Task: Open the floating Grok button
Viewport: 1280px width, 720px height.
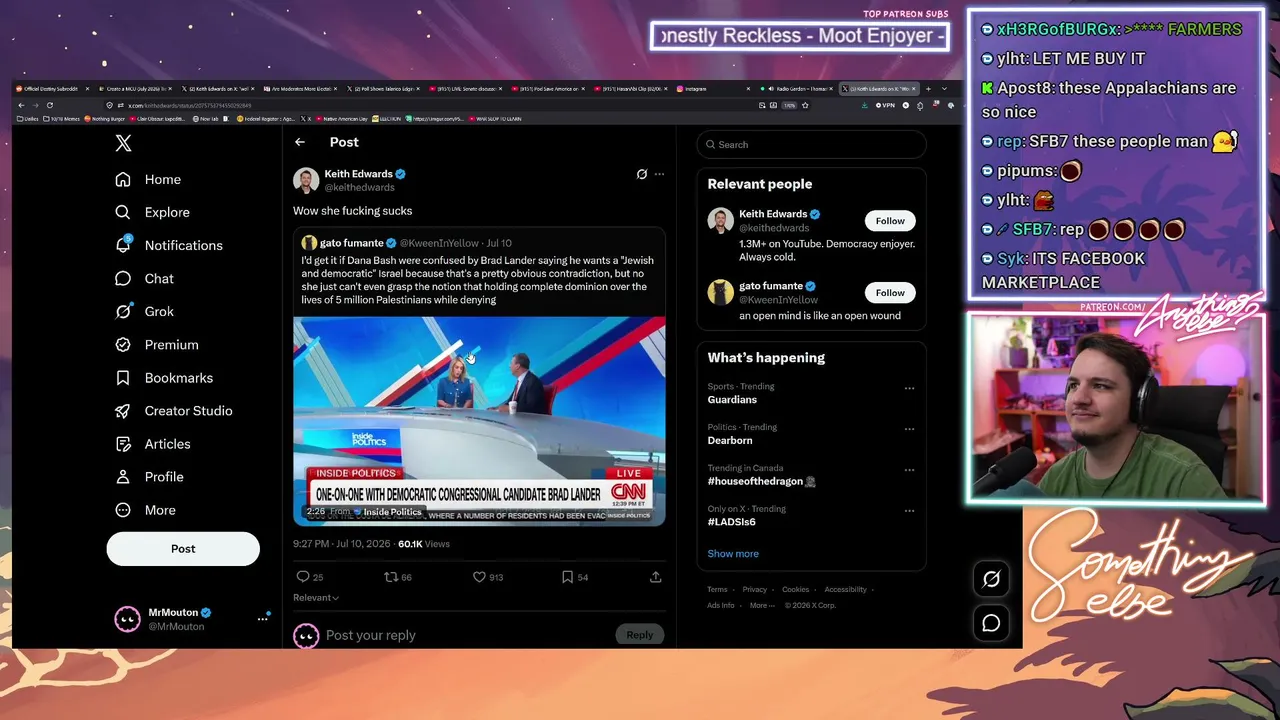Action: click(x=991, y=579)
